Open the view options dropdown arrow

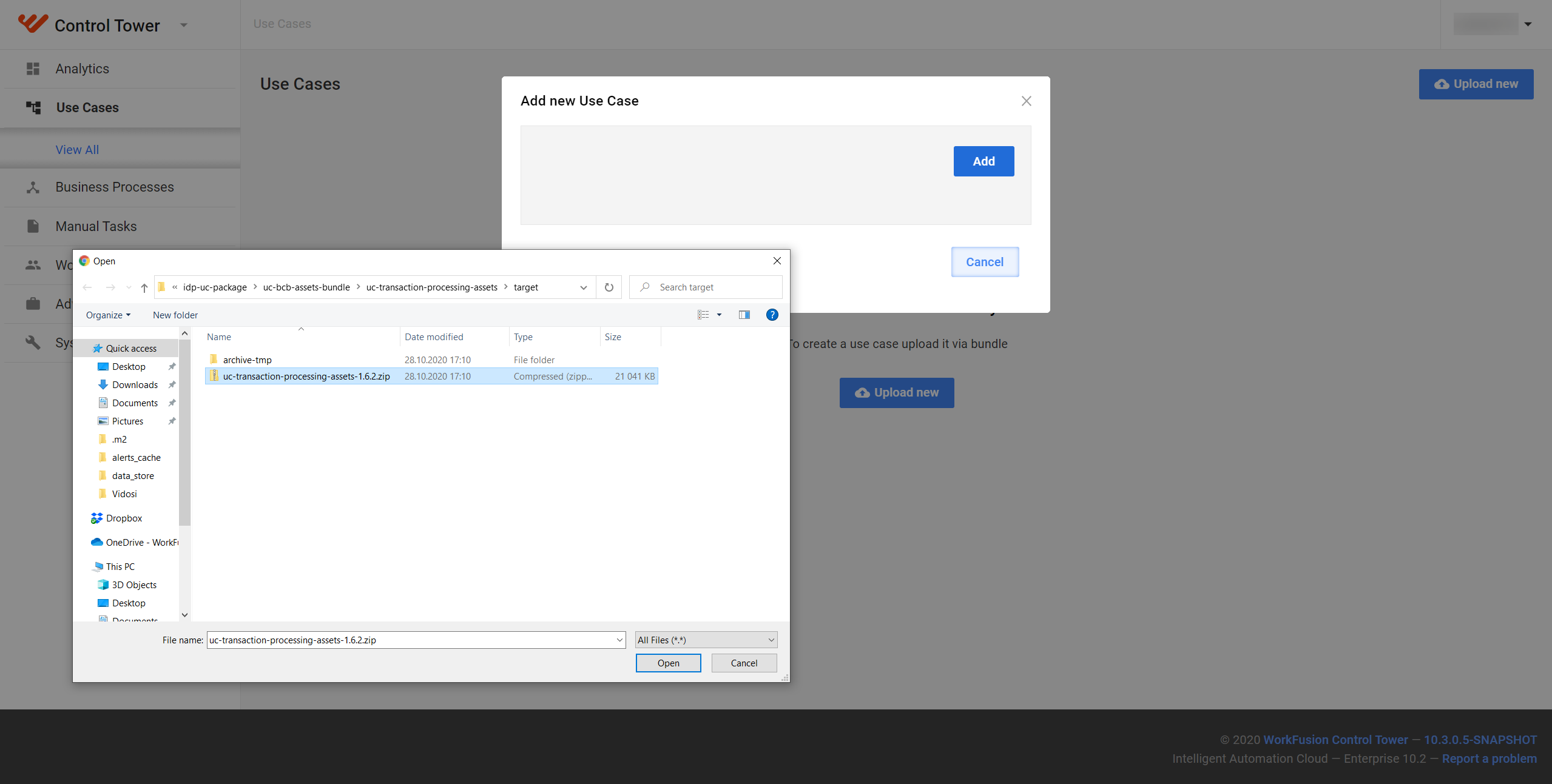coord(720,315)
